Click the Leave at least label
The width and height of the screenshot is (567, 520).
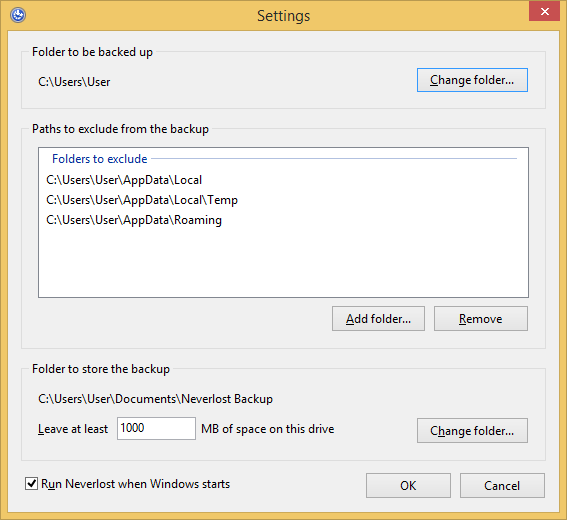point(73,429)
